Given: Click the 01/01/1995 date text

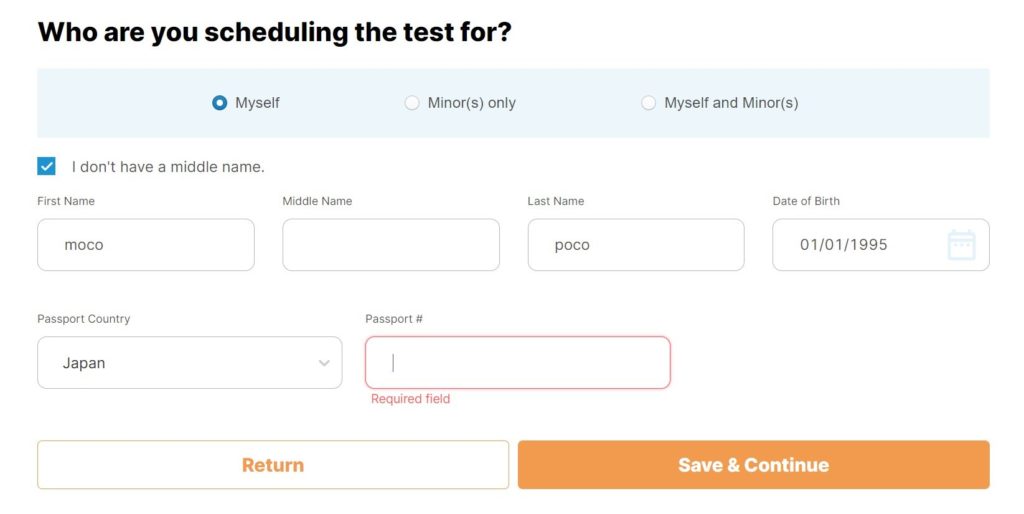Looking at the screenshot, I should (x=843, y=245).
